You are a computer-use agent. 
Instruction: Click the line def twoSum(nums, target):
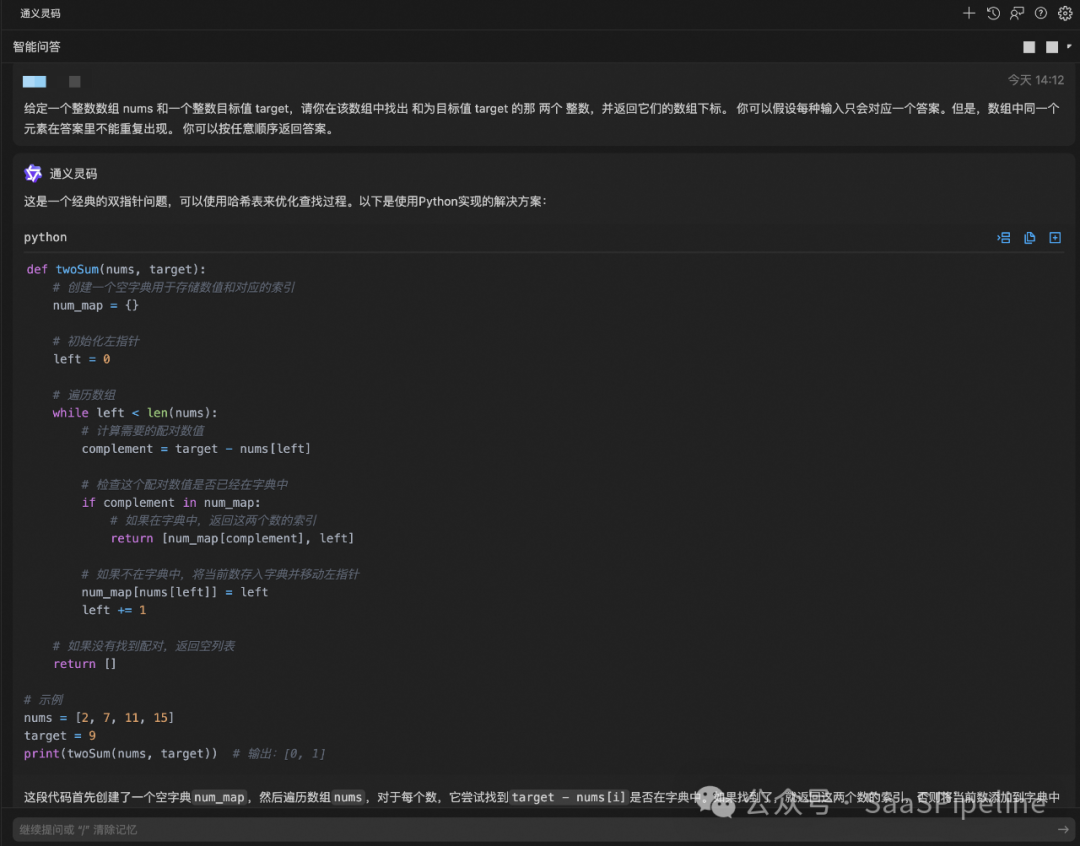coord(116,269)
